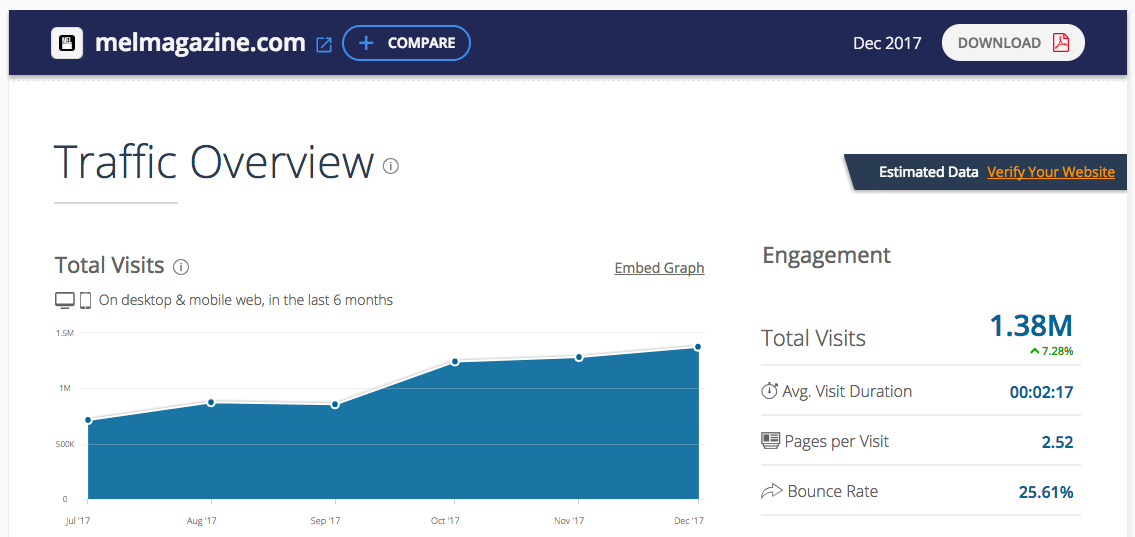
Task: Click the Estimated Data label
Action: point(928,172)
